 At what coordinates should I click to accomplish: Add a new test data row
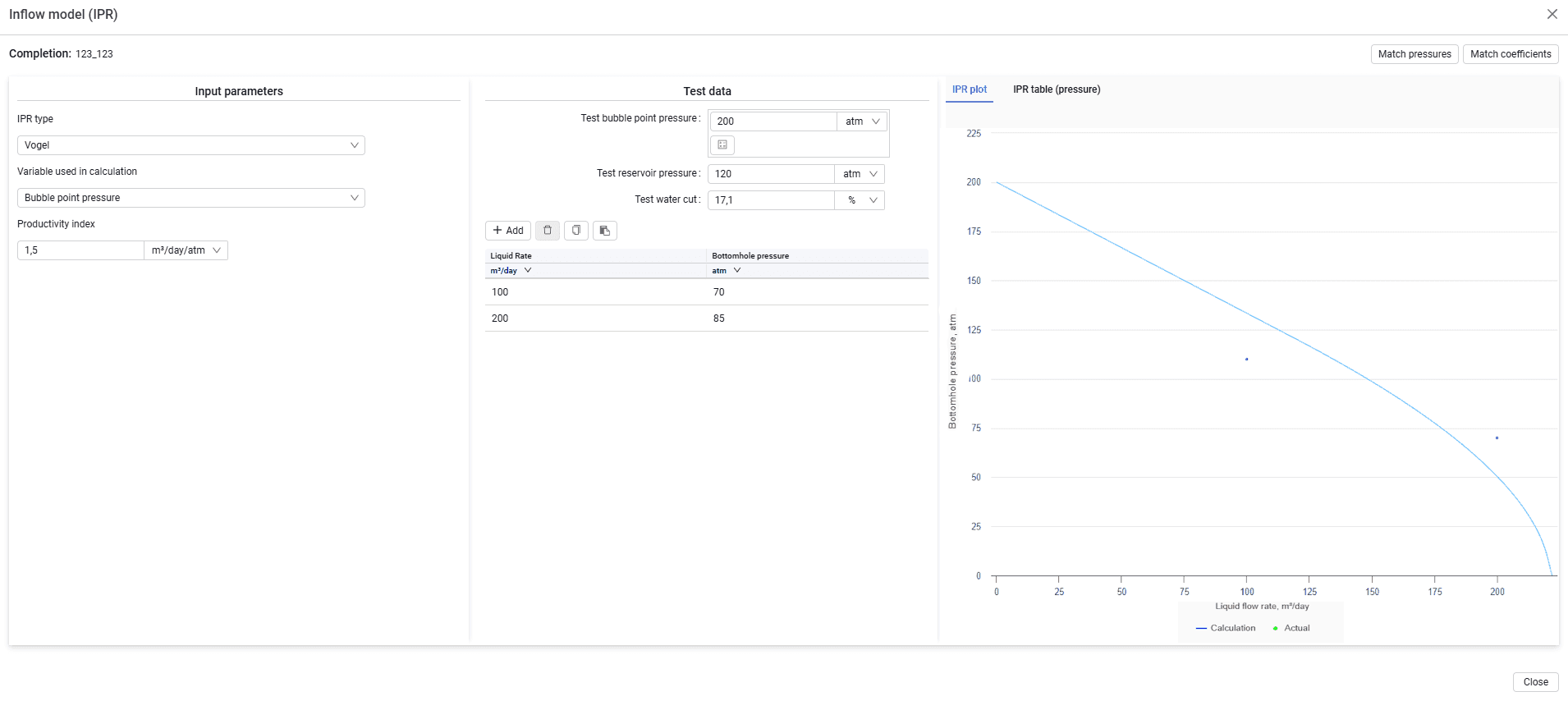(508, 231)
